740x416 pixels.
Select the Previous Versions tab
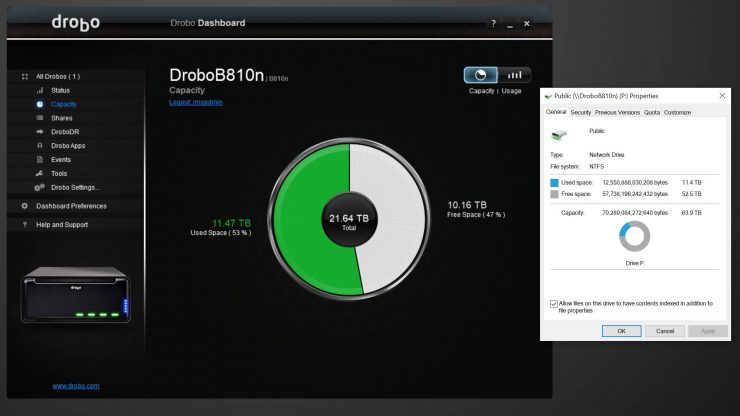point(617,112)
